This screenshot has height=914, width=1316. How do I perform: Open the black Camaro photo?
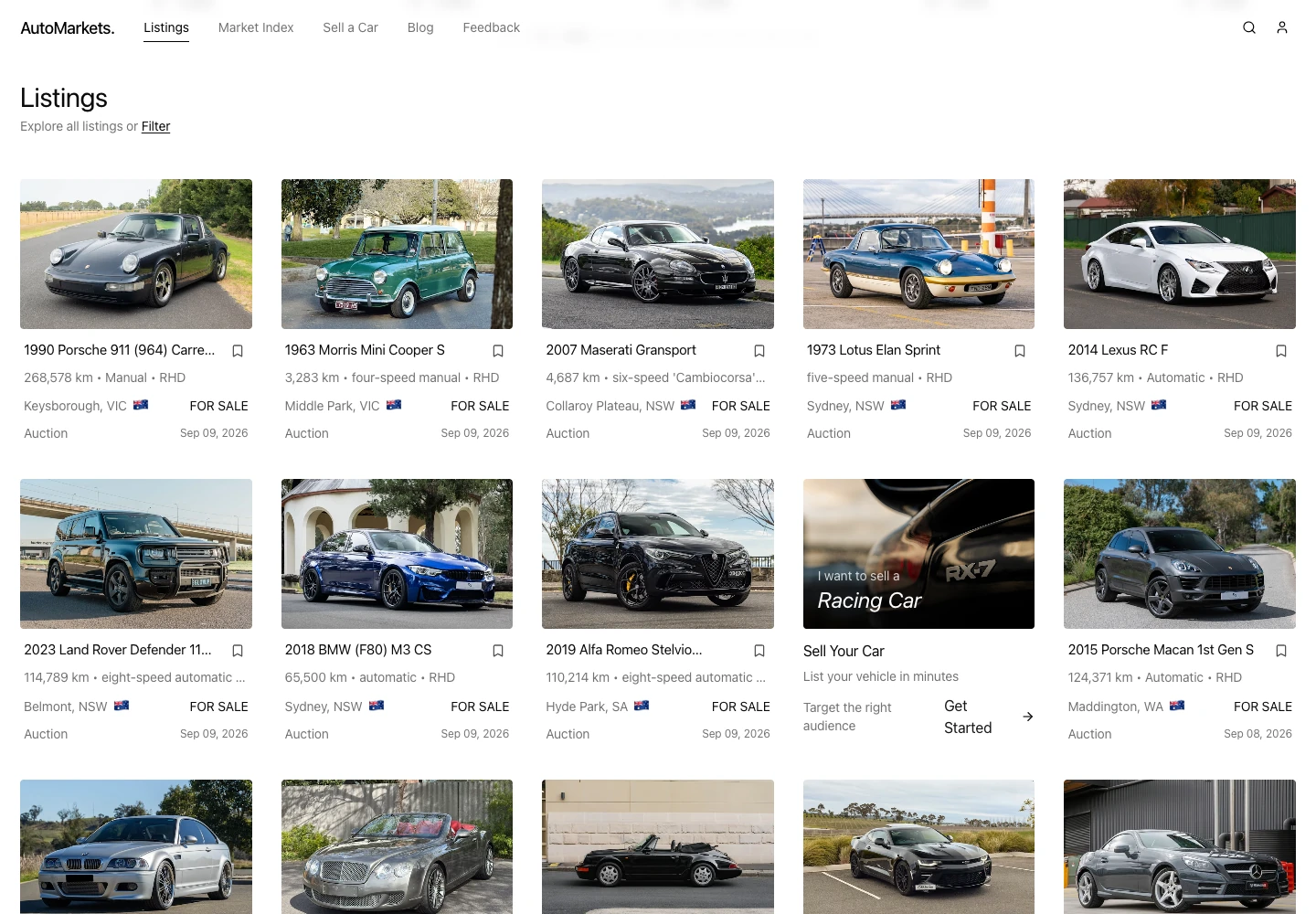(918, 846)
